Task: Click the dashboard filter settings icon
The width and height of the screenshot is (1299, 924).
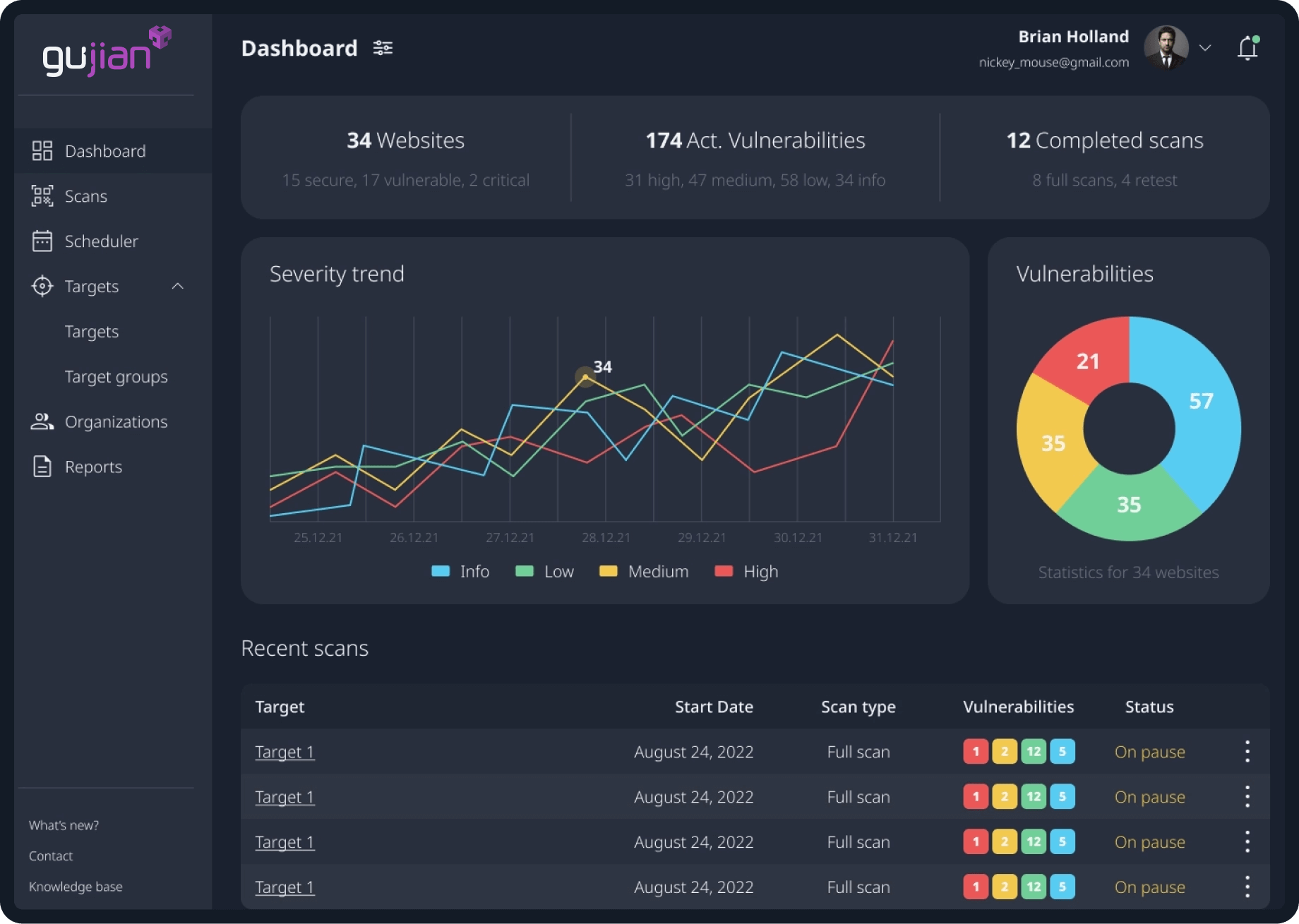Action: pos(383,47)
